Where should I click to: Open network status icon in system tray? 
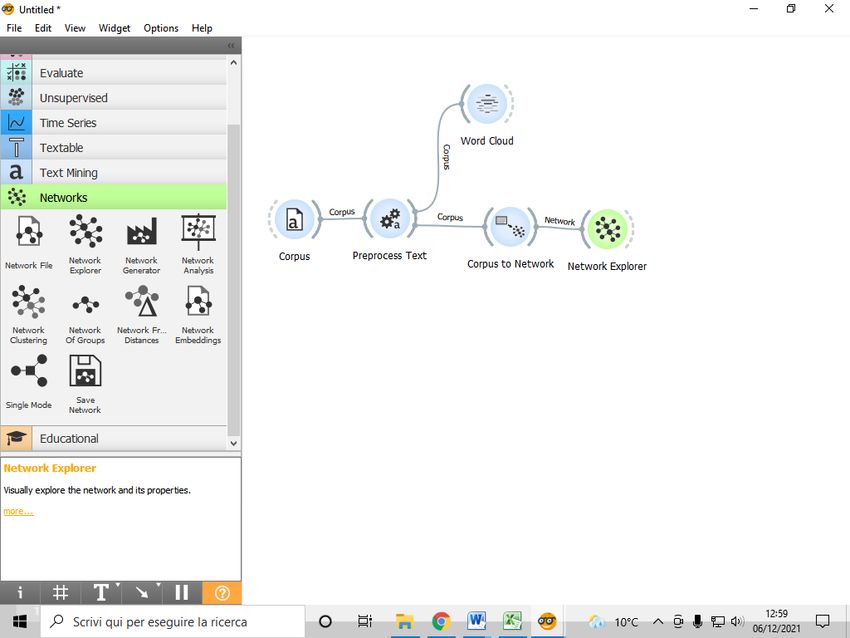(717, 622)
